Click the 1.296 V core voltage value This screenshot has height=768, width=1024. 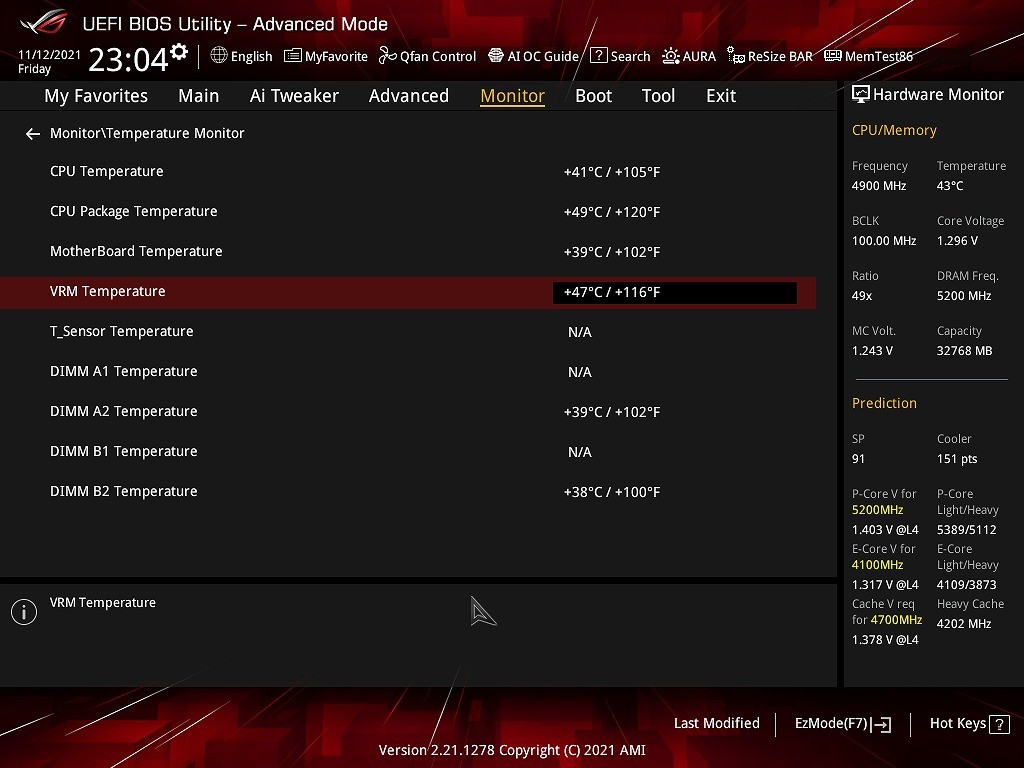coord(957,241)
